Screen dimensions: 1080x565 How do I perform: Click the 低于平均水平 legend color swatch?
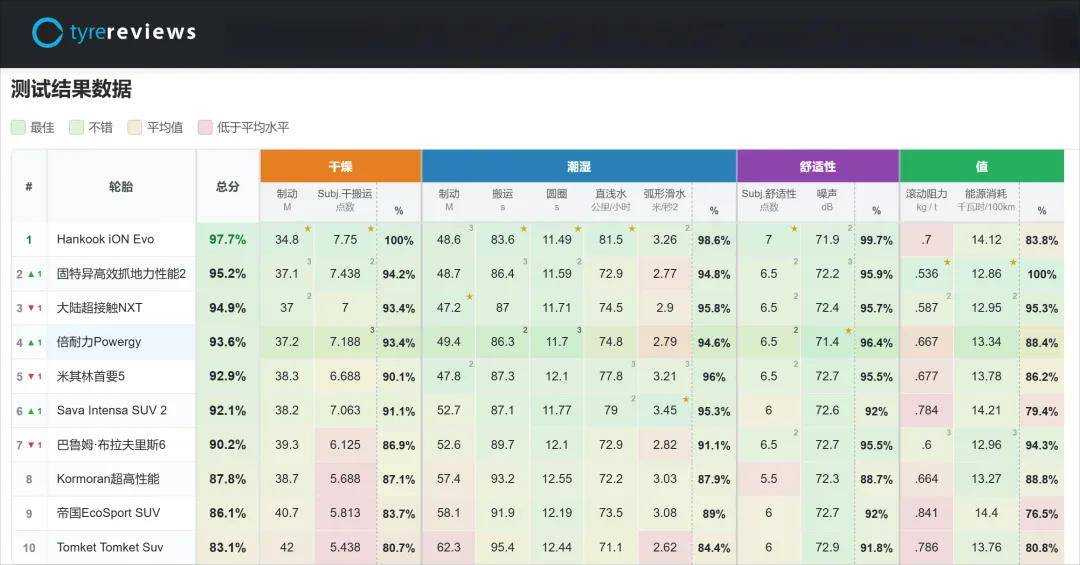[205, 127]
